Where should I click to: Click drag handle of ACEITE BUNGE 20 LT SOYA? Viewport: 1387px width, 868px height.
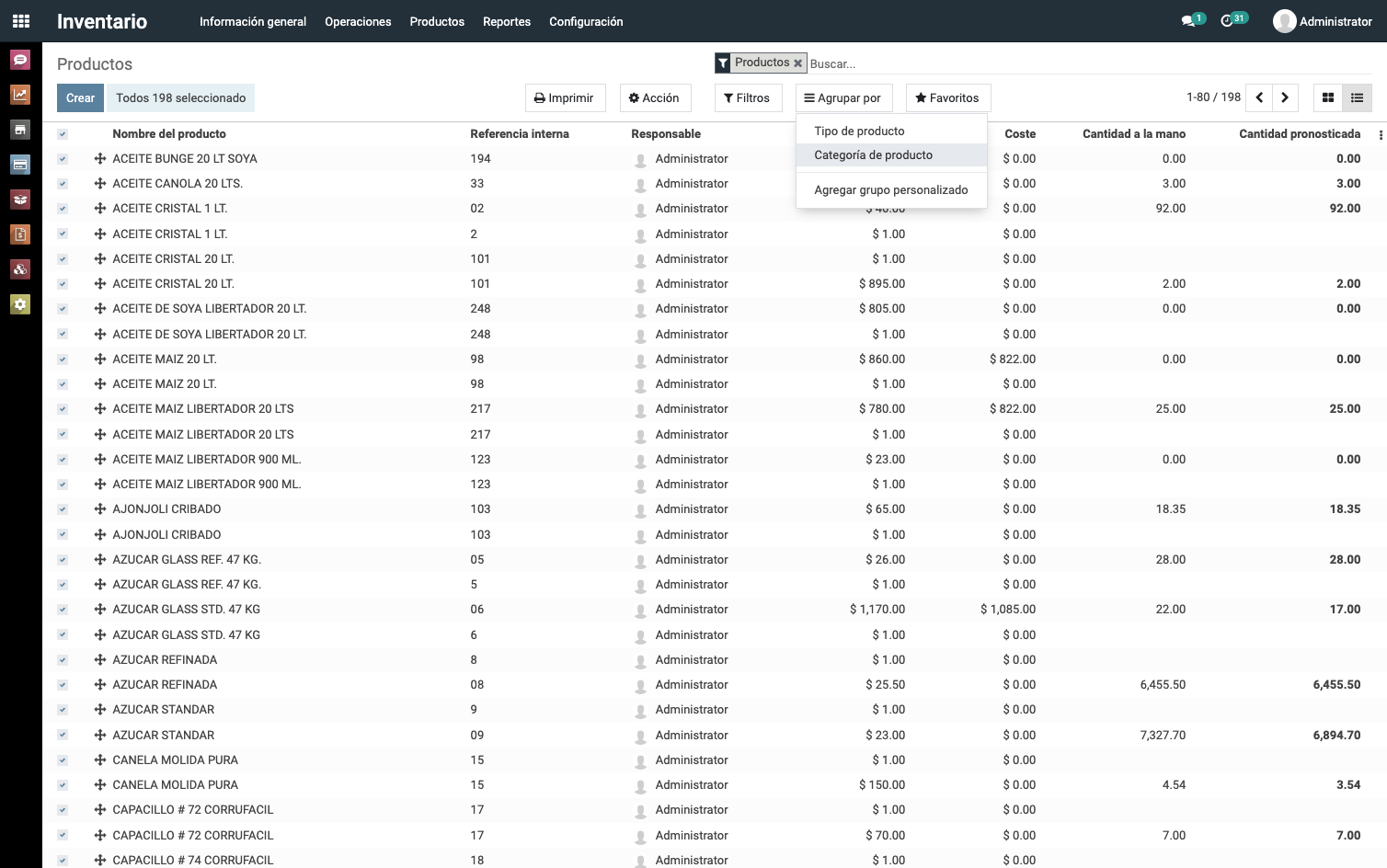point(100,159)
